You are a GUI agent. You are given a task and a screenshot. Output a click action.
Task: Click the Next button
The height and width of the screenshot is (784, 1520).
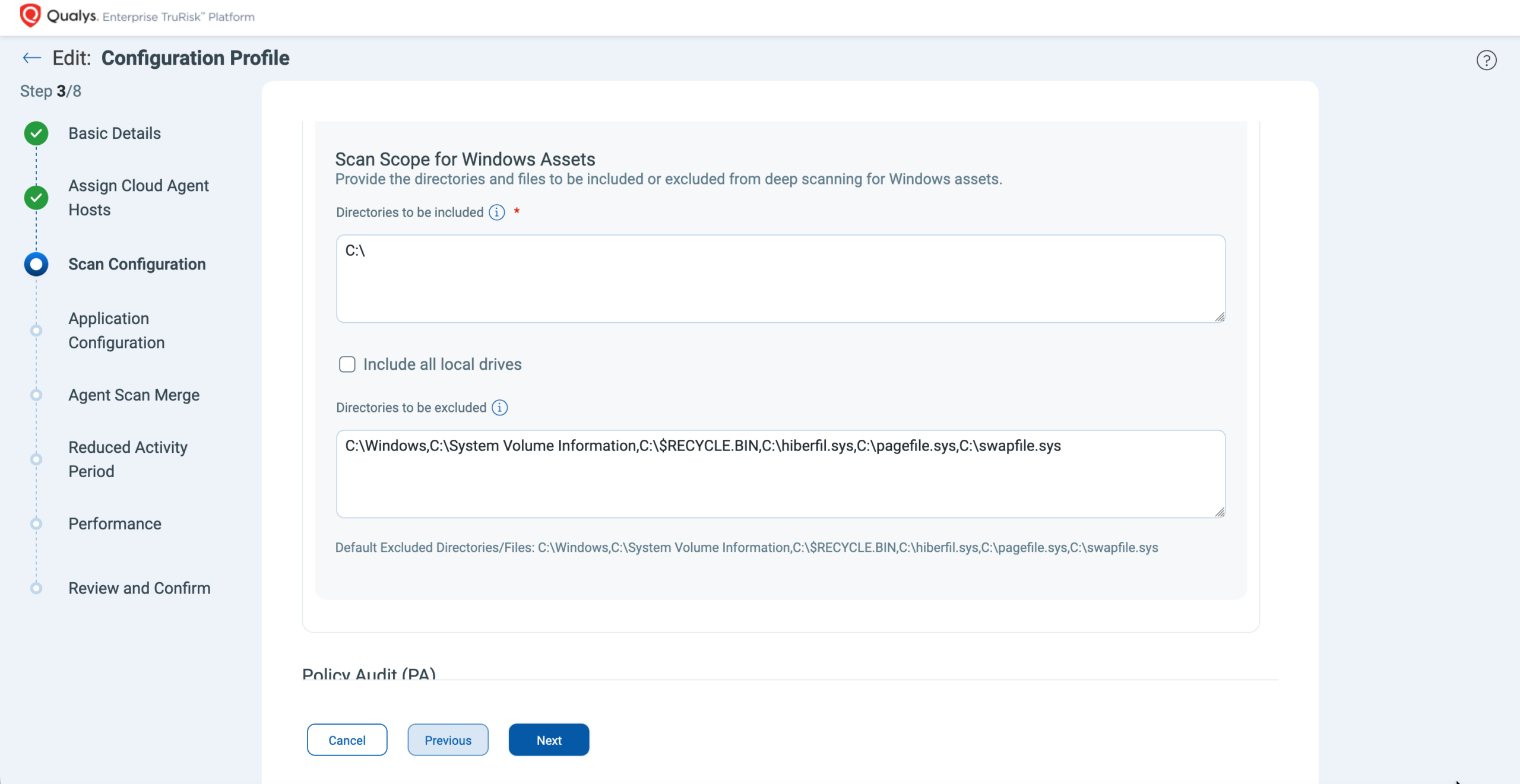pyautogui.click(x=548, y=739)
